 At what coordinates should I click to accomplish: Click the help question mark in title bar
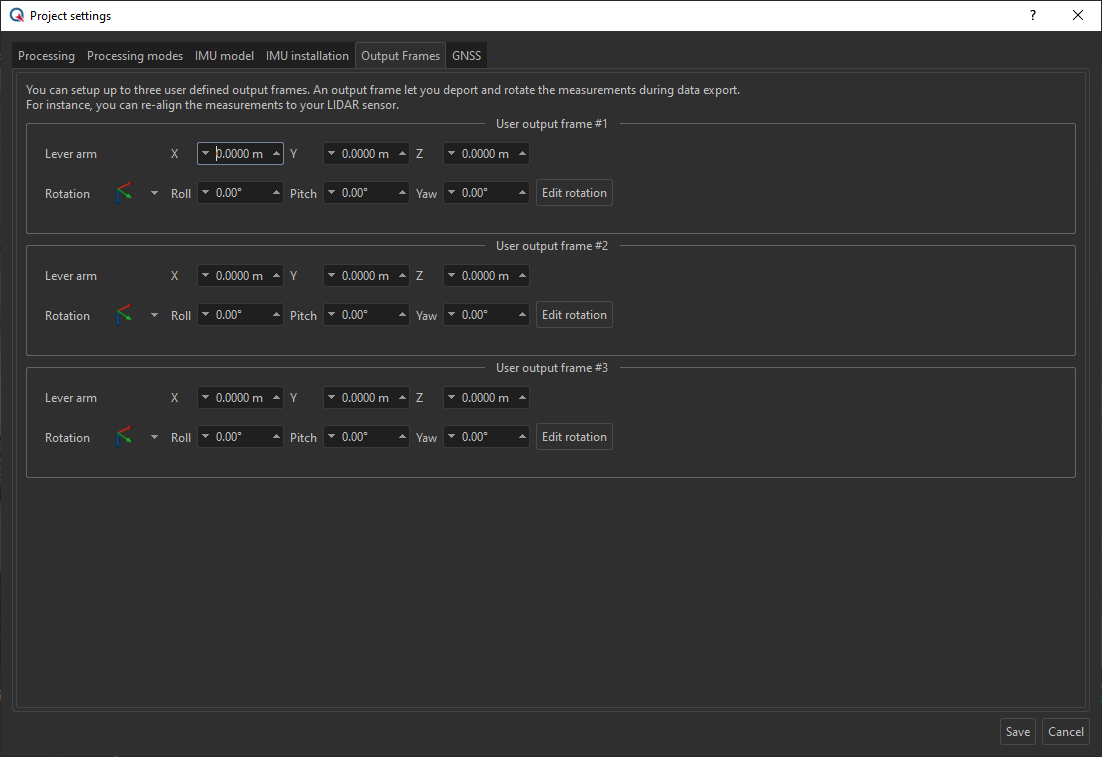(1032, 15)
